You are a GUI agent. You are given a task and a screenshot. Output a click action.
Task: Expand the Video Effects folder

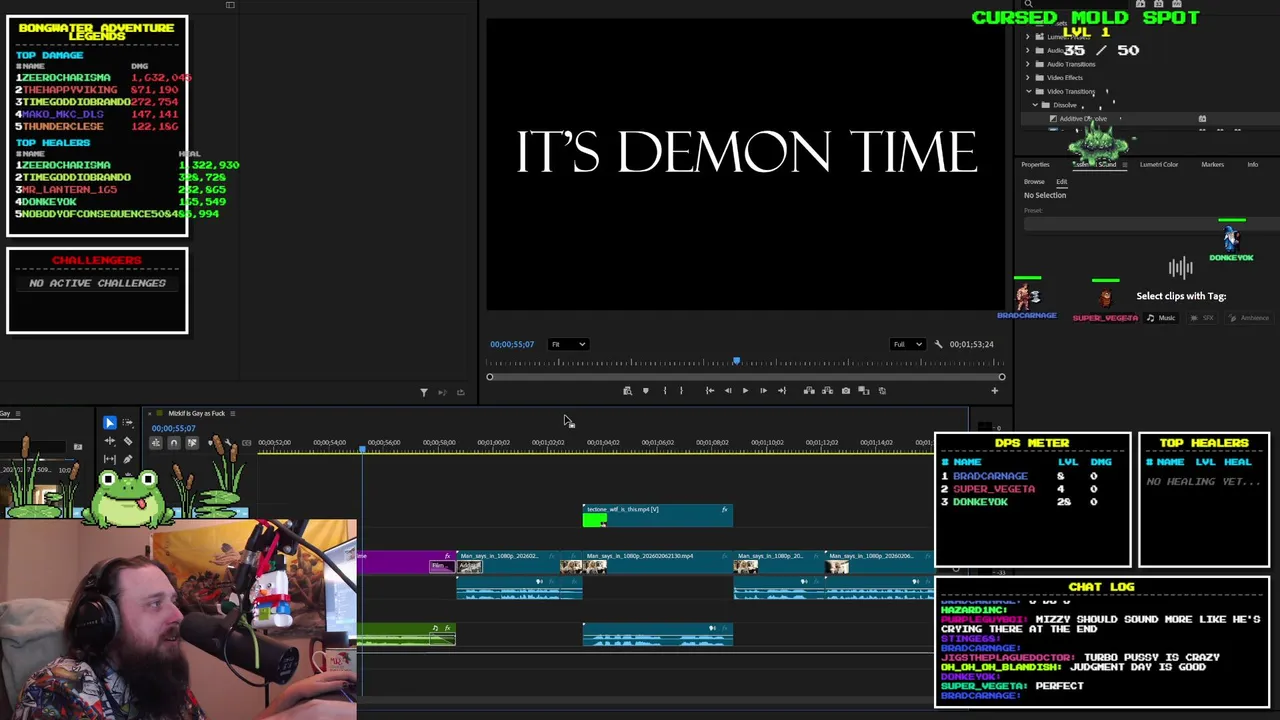[1028, 77]
